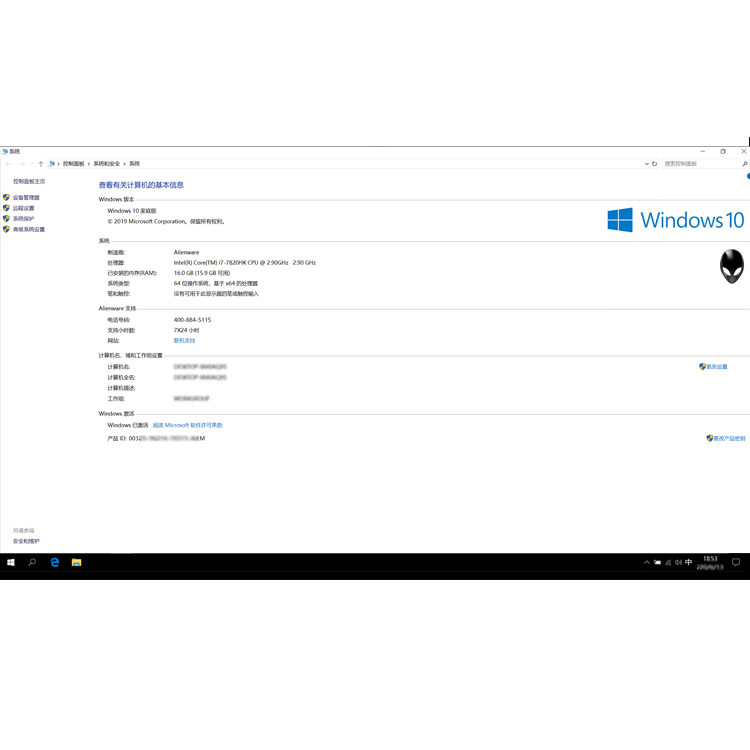This screenshot has width=750, height=750.
Task: Go up one level arrow
Action: pos(41,164)
